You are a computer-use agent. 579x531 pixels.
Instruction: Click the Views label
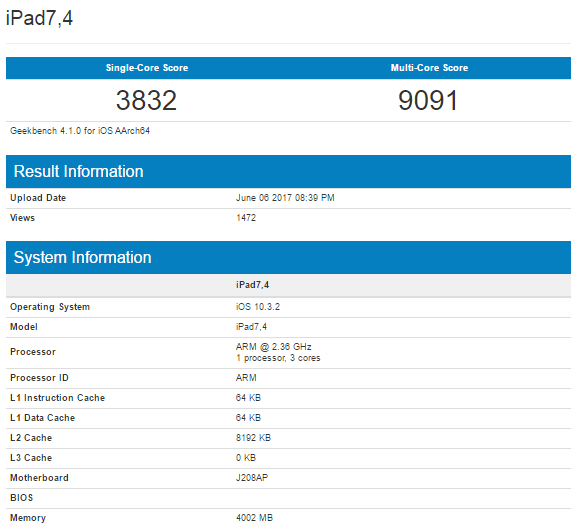click(23, 218)
